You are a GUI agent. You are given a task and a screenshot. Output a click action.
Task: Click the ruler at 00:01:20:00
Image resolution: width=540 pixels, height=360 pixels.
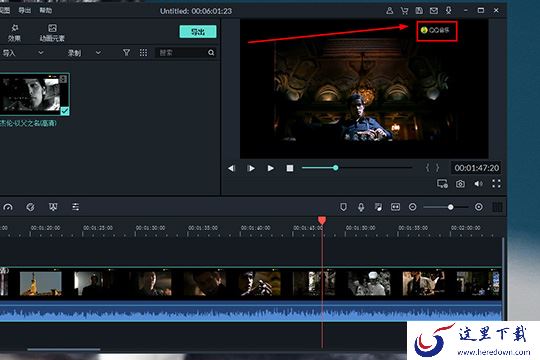[45, 228]
